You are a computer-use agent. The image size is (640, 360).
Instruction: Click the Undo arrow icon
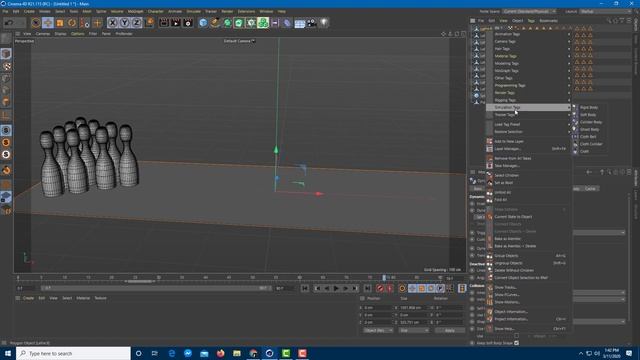tap(9, 23)
